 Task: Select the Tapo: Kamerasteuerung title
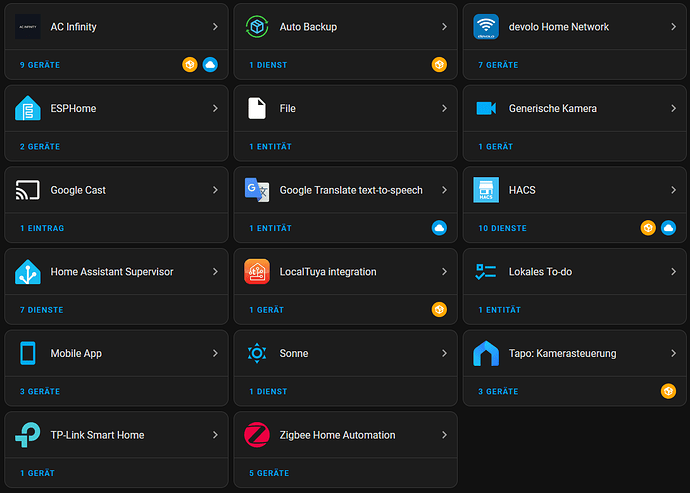tap(562, 353)
